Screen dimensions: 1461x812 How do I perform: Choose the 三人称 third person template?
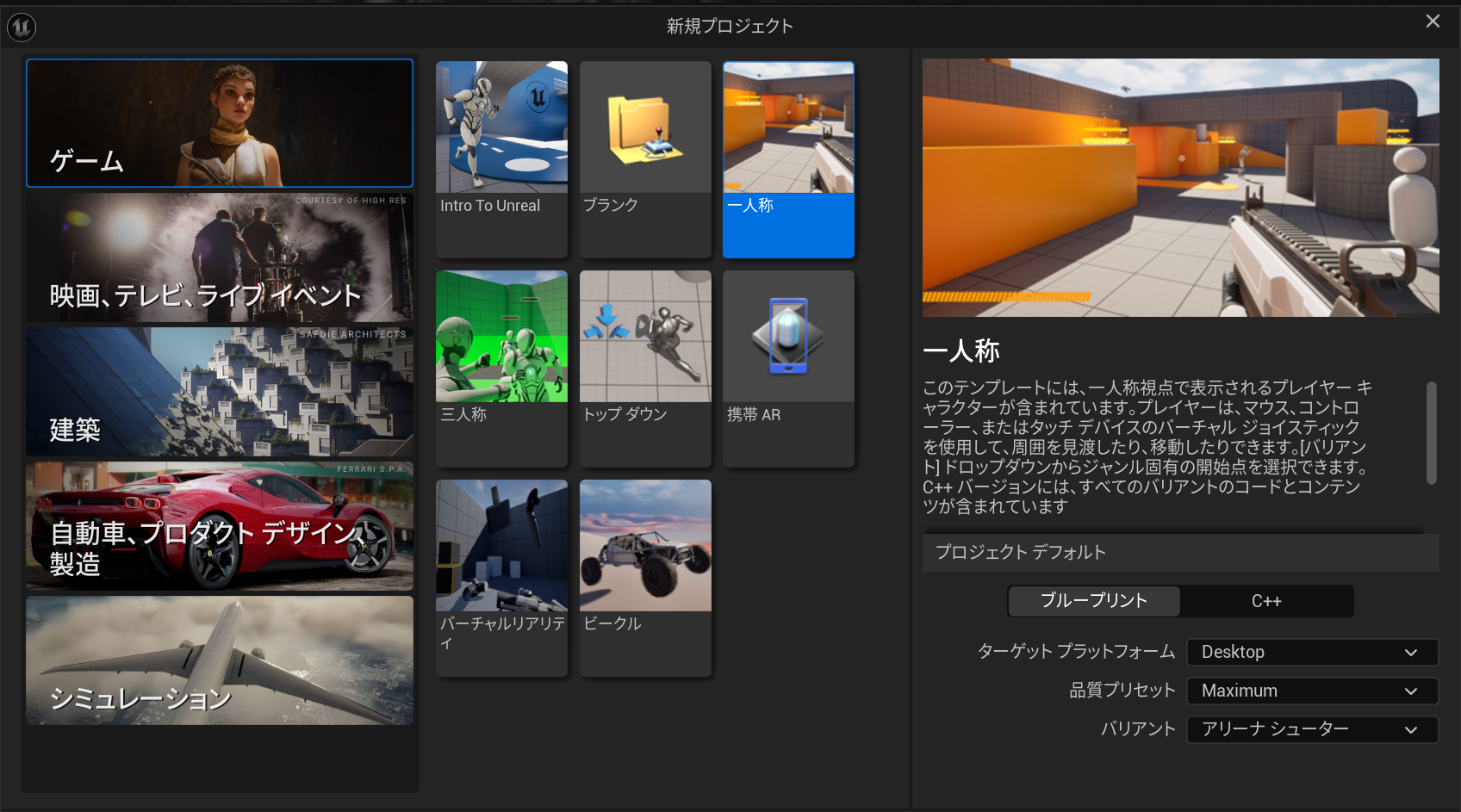pyautogui.click(x=501, y=368)
